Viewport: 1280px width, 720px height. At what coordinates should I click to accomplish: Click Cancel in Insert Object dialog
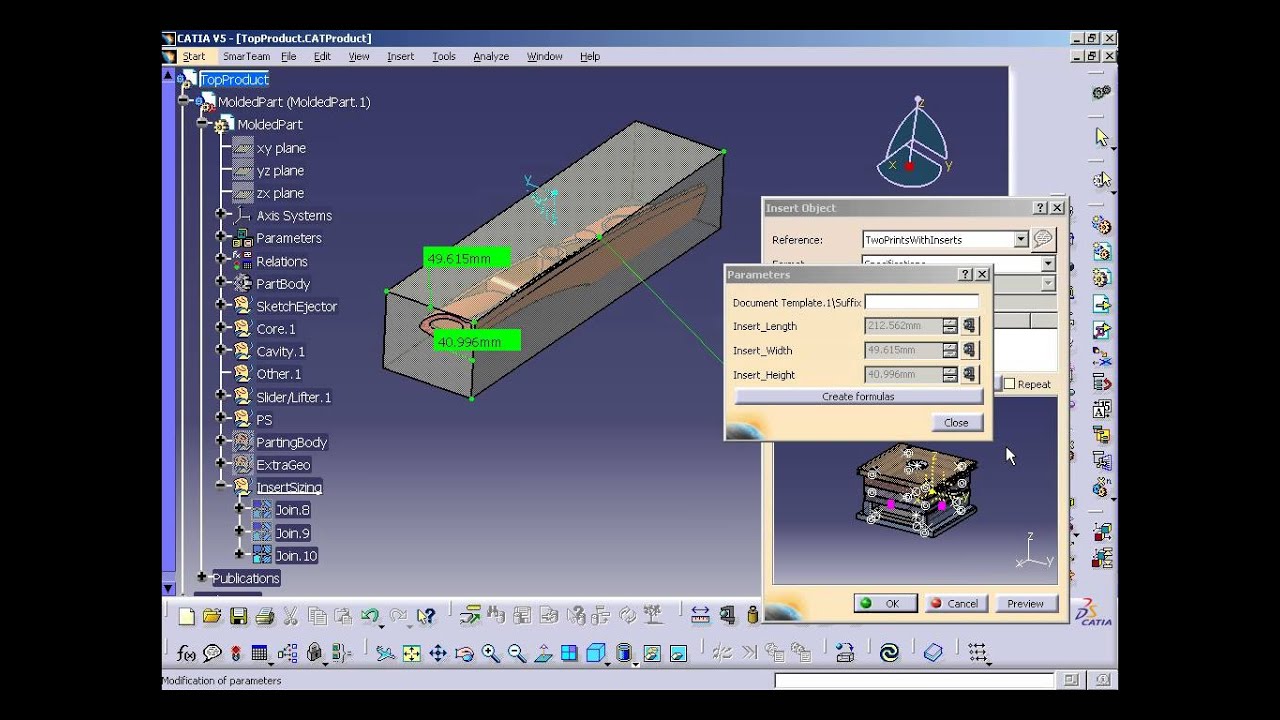pyautogui.click(x=956, y=604)
